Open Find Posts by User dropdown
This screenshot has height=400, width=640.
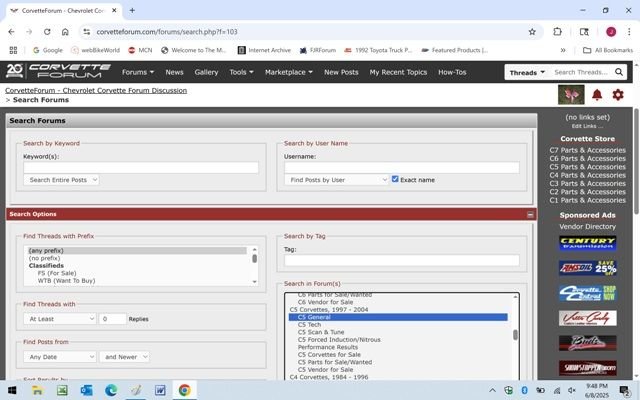click(x=336, y=180)
